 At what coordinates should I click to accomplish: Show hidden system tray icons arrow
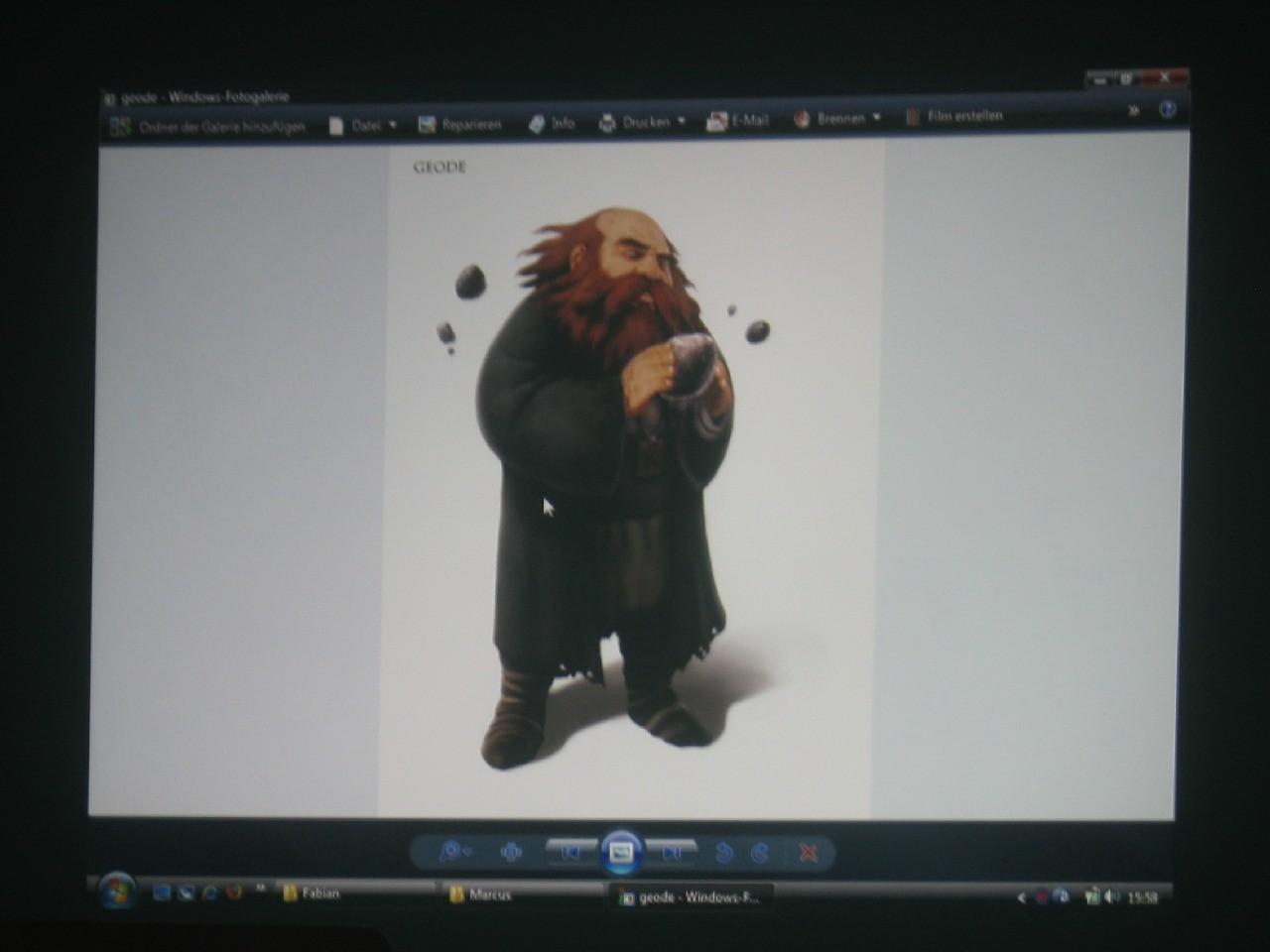point(1021,898)
